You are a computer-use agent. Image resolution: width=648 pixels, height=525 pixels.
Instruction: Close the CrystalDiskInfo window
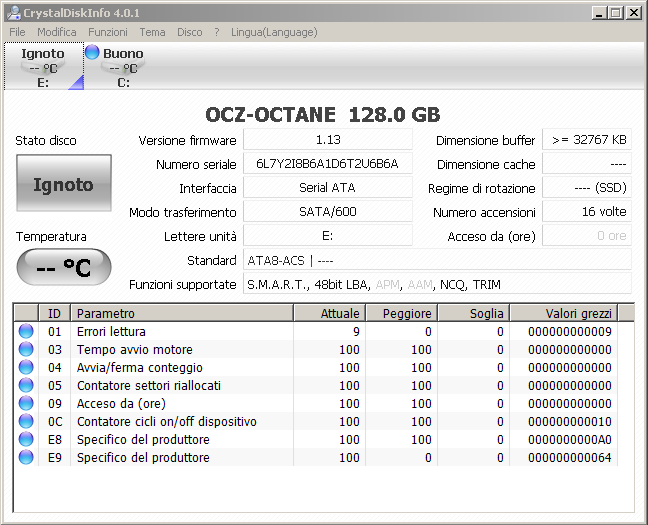(634, 13)
